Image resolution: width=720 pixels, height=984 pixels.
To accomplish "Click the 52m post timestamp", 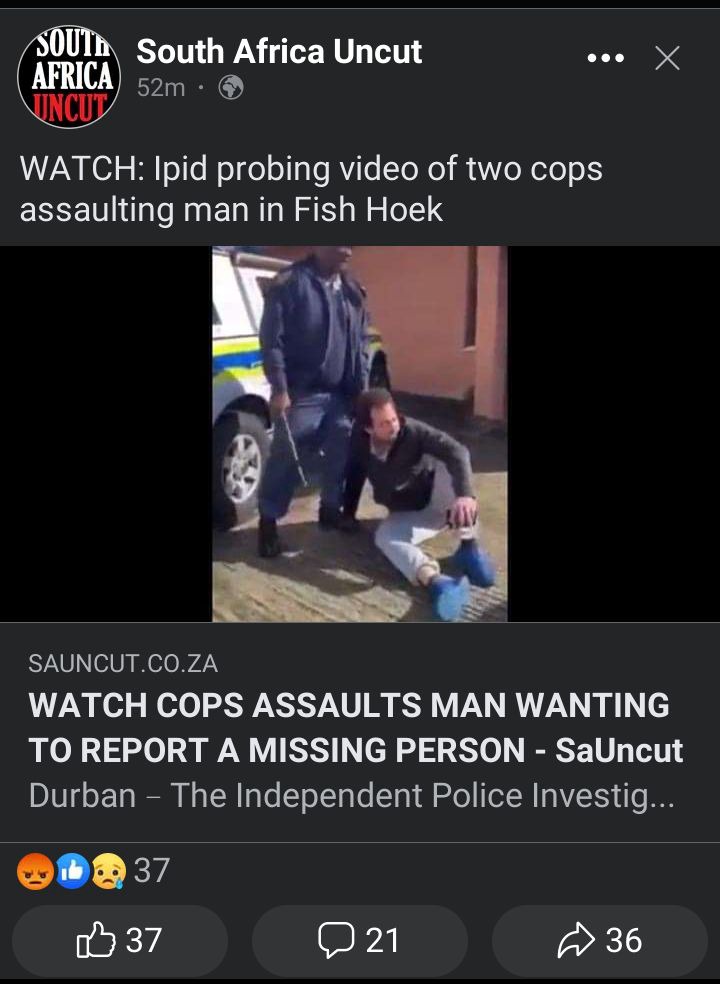I will [x=161, y=88].
